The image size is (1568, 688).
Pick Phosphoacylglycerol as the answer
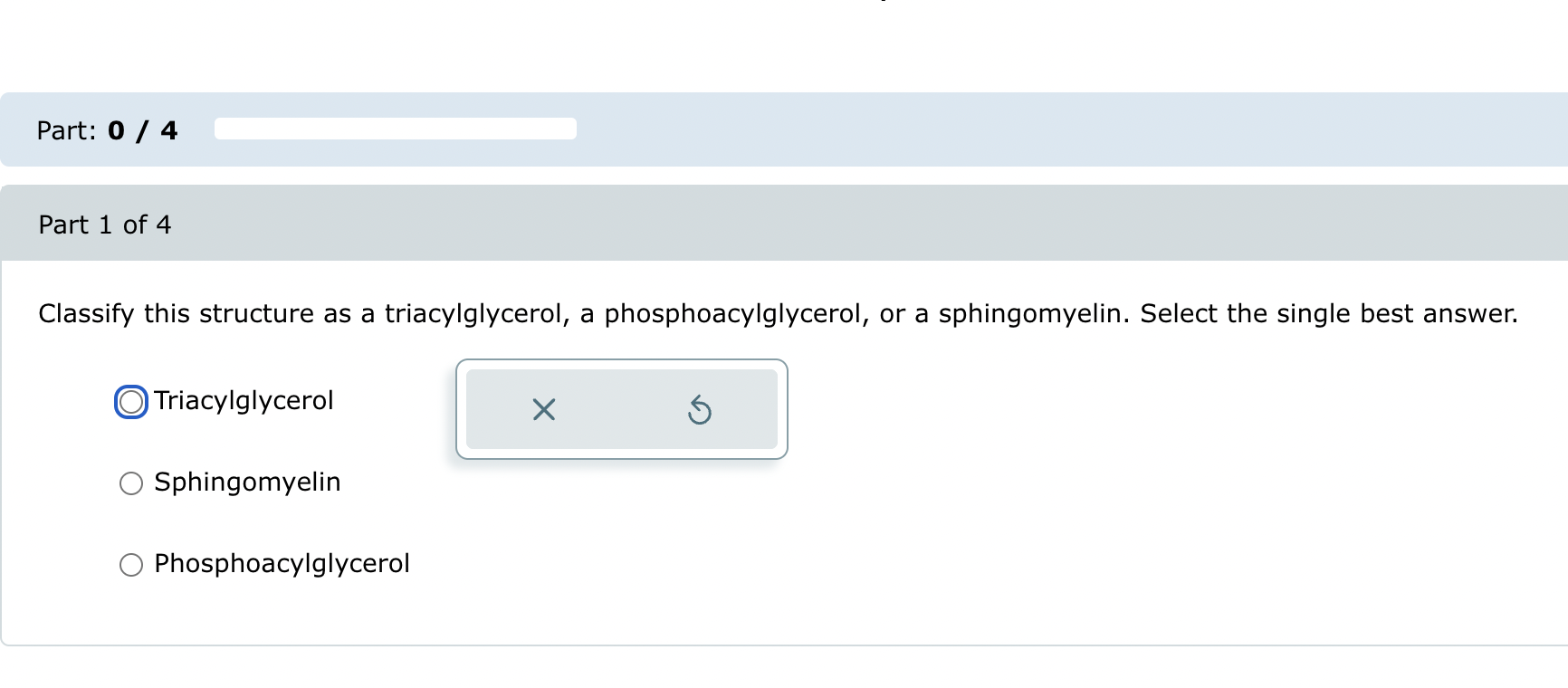point(131,564)
